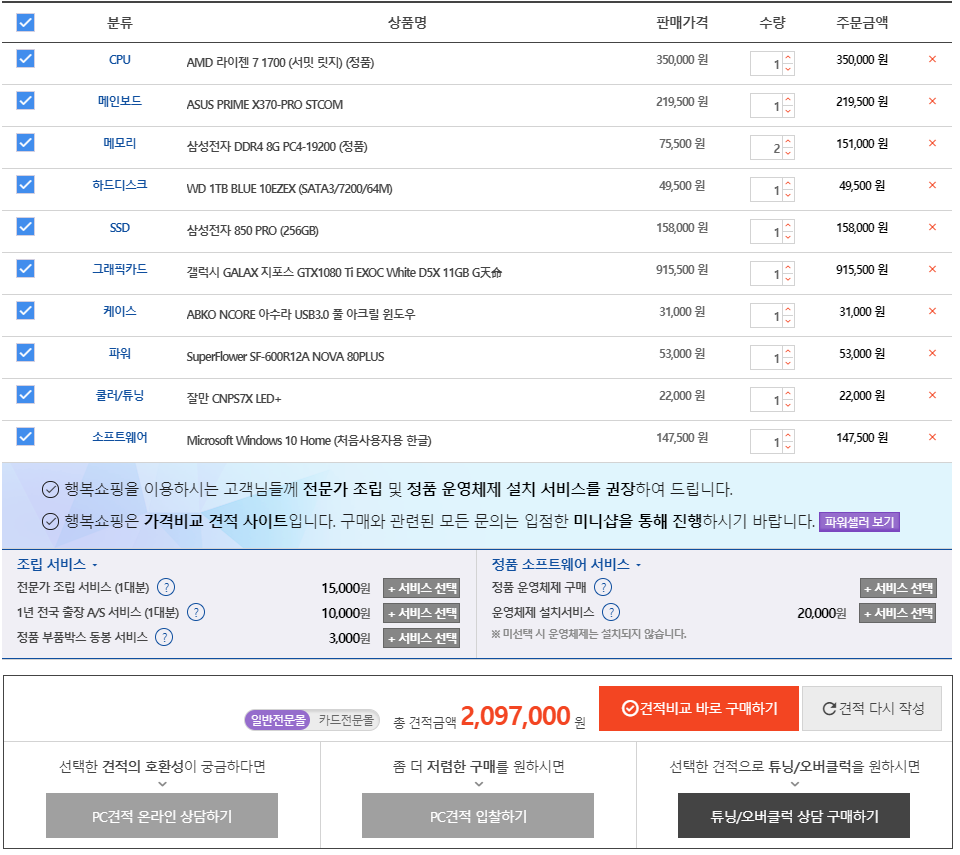Open product 삼성전자 850 PRO (256GB)
Screen dimensions: 960x855
pyautogui.click(x=254, y=232)
